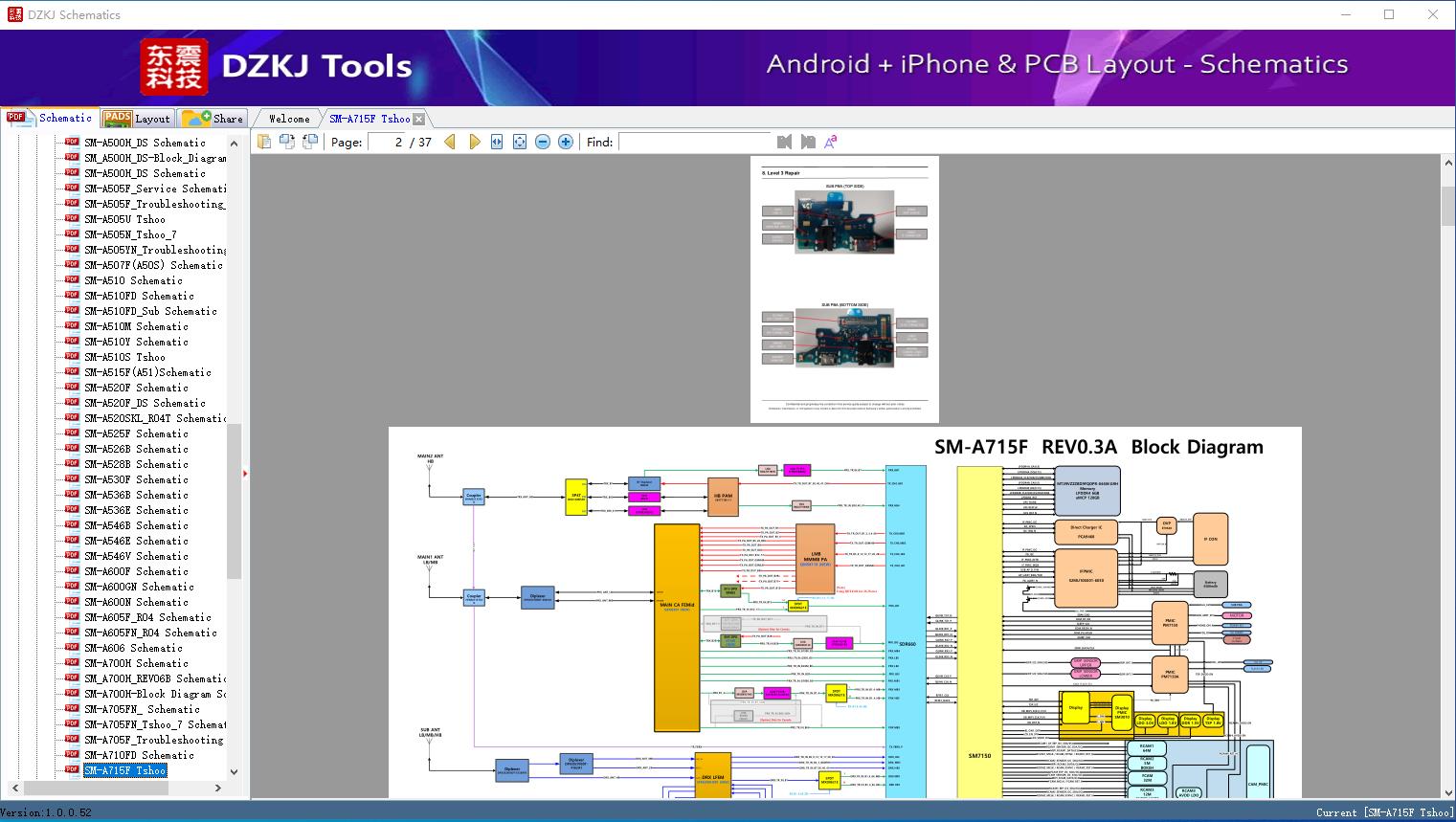Open the Welcome document tab
Image resolution: width=1456 pixels, height=822 pixels.
tap(289, 119)
